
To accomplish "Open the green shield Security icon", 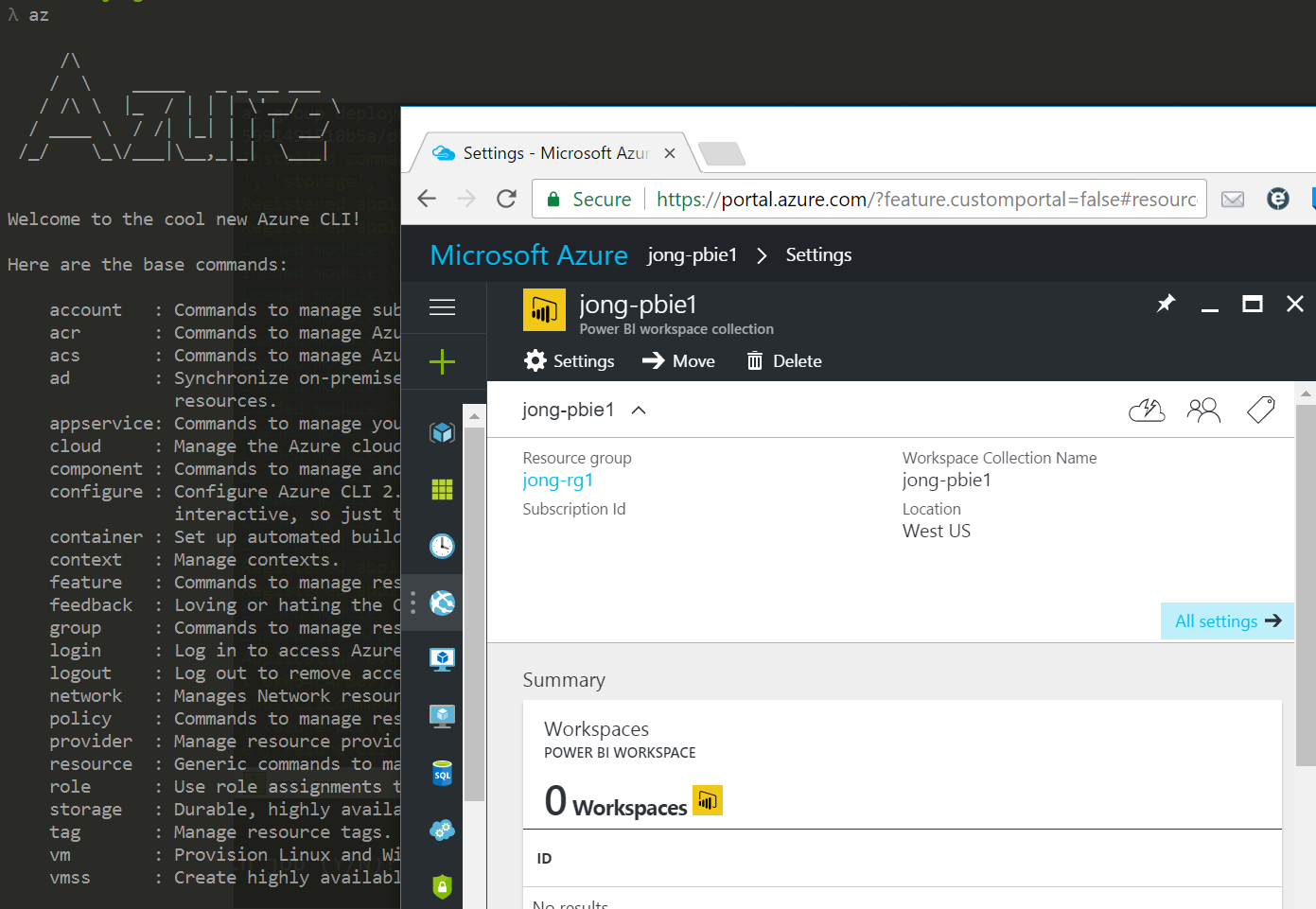I will (x=442, y=886).
